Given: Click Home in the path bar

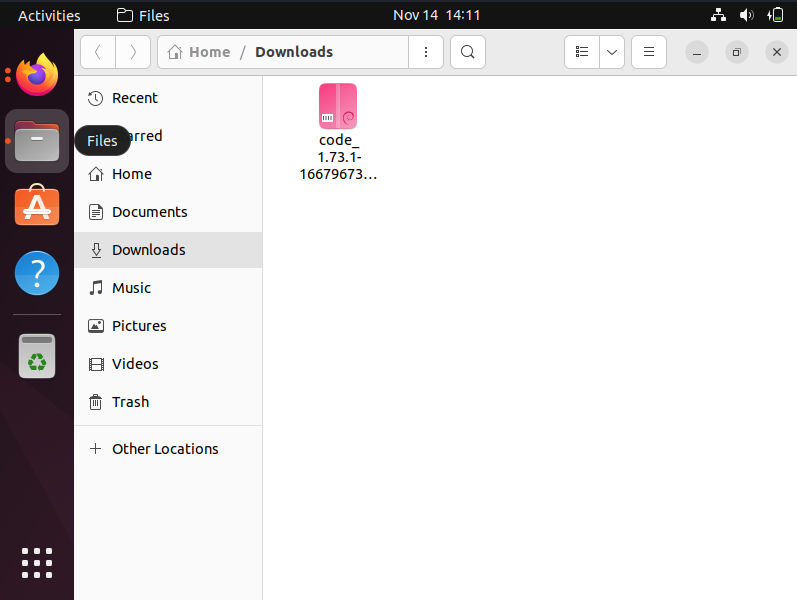Looking at the screenshot, I should click(199, 52).
